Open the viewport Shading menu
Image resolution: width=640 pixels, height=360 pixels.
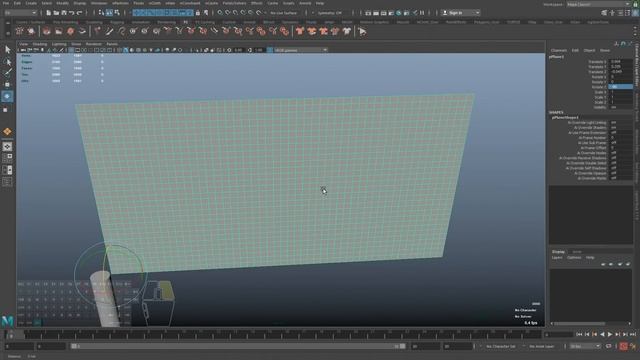point(40,44)
